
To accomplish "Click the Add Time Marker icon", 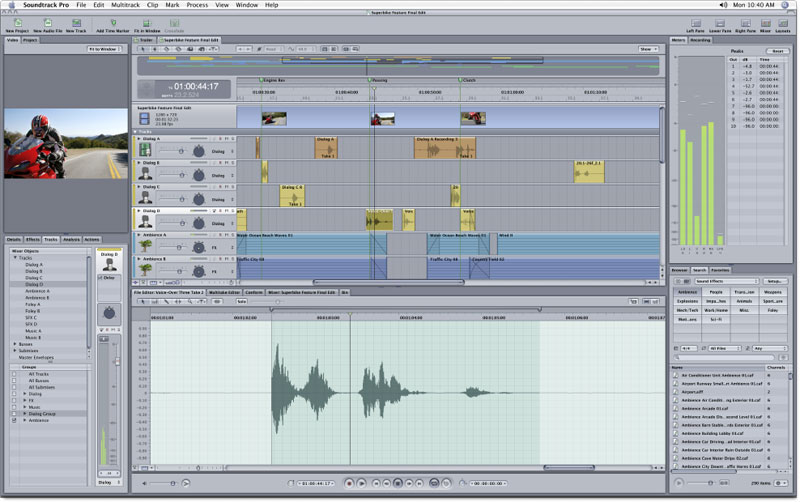I will (x=113, y=23).
